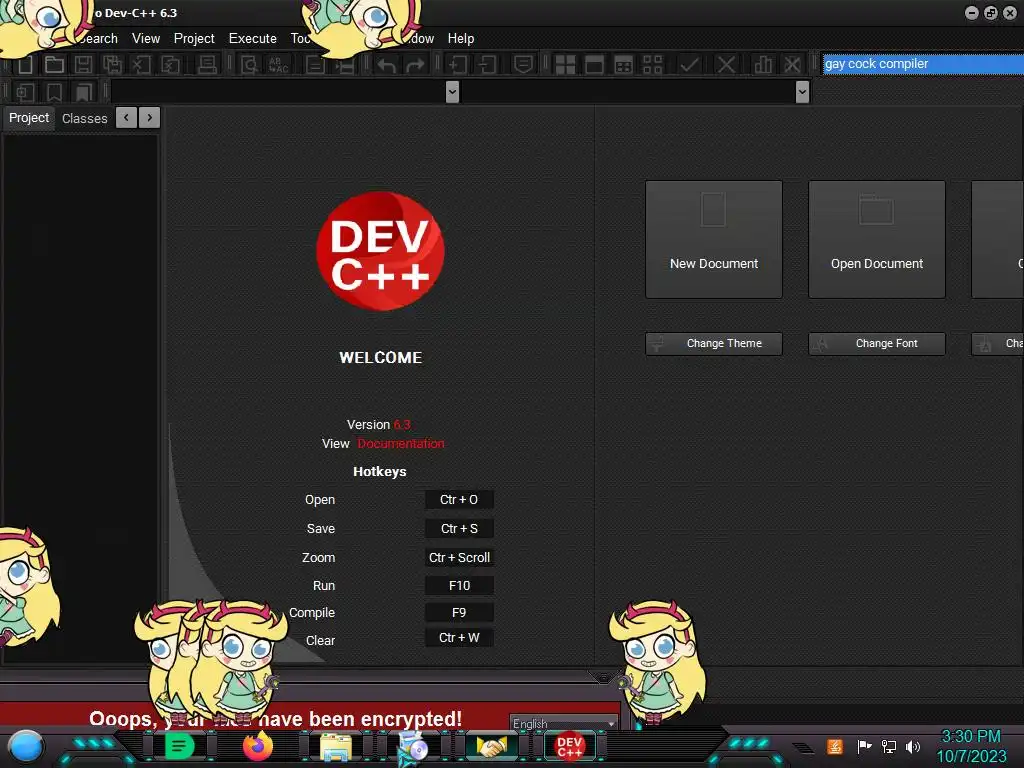Viewport: 1024px width, 768px height.
Task: Click the Ctr + W Clear hotkey box
Action: click(459, 638)
